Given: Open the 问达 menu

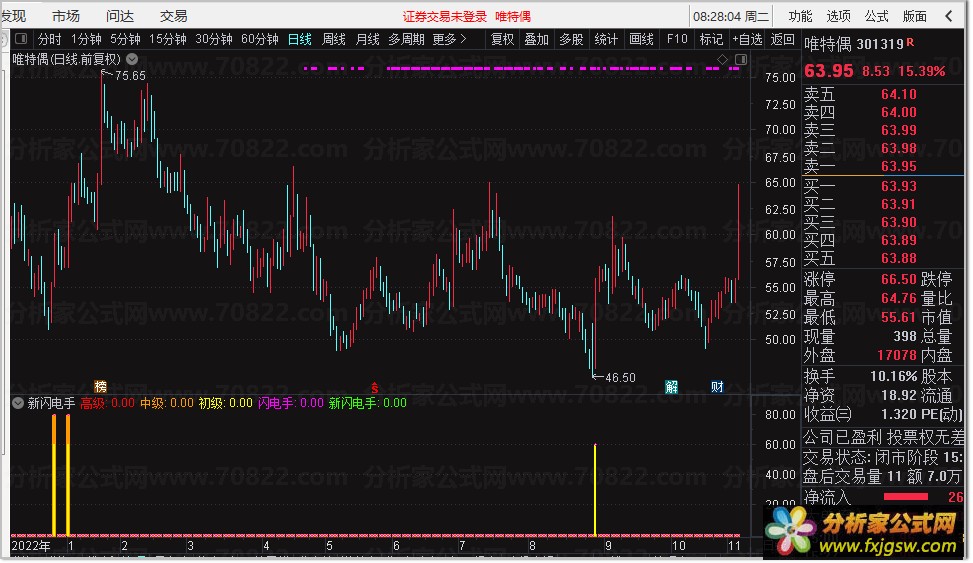Looking at the screenshot, I should tap(119, 16).
